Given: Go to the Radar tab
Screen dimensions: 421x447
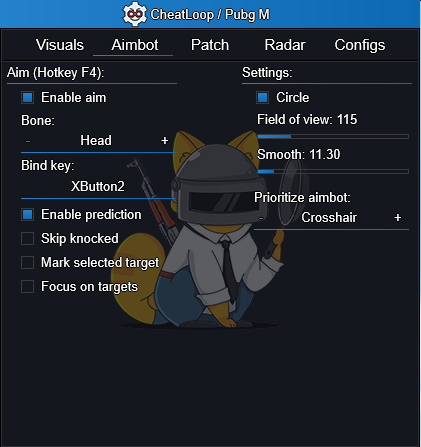Looking at the screenshot, I should click(285, 45).
